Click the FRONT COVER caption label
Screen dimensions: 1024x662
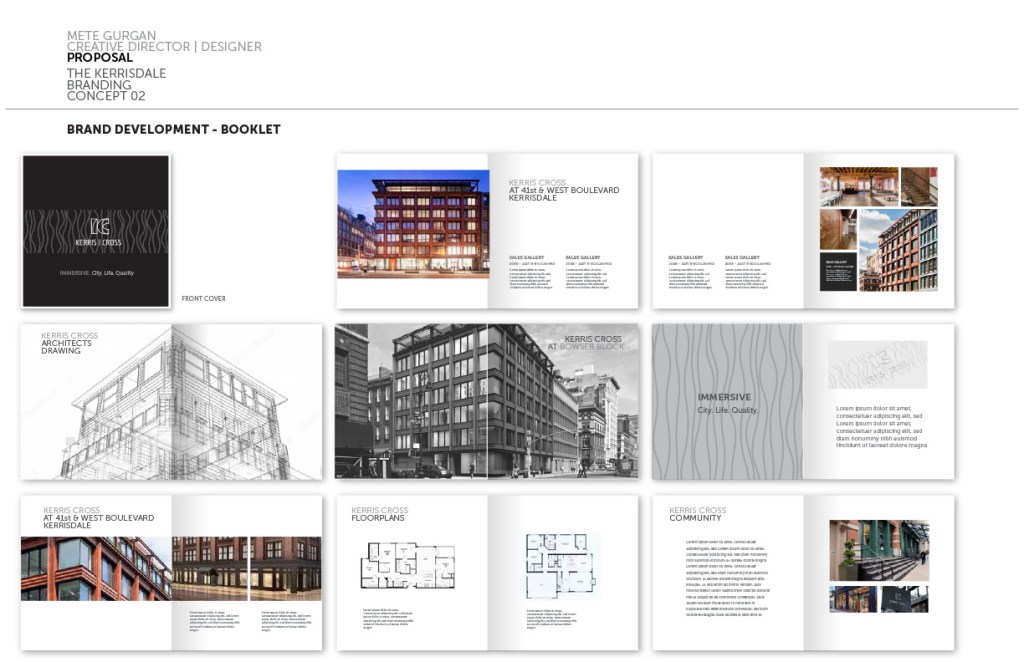pos(203,298)
